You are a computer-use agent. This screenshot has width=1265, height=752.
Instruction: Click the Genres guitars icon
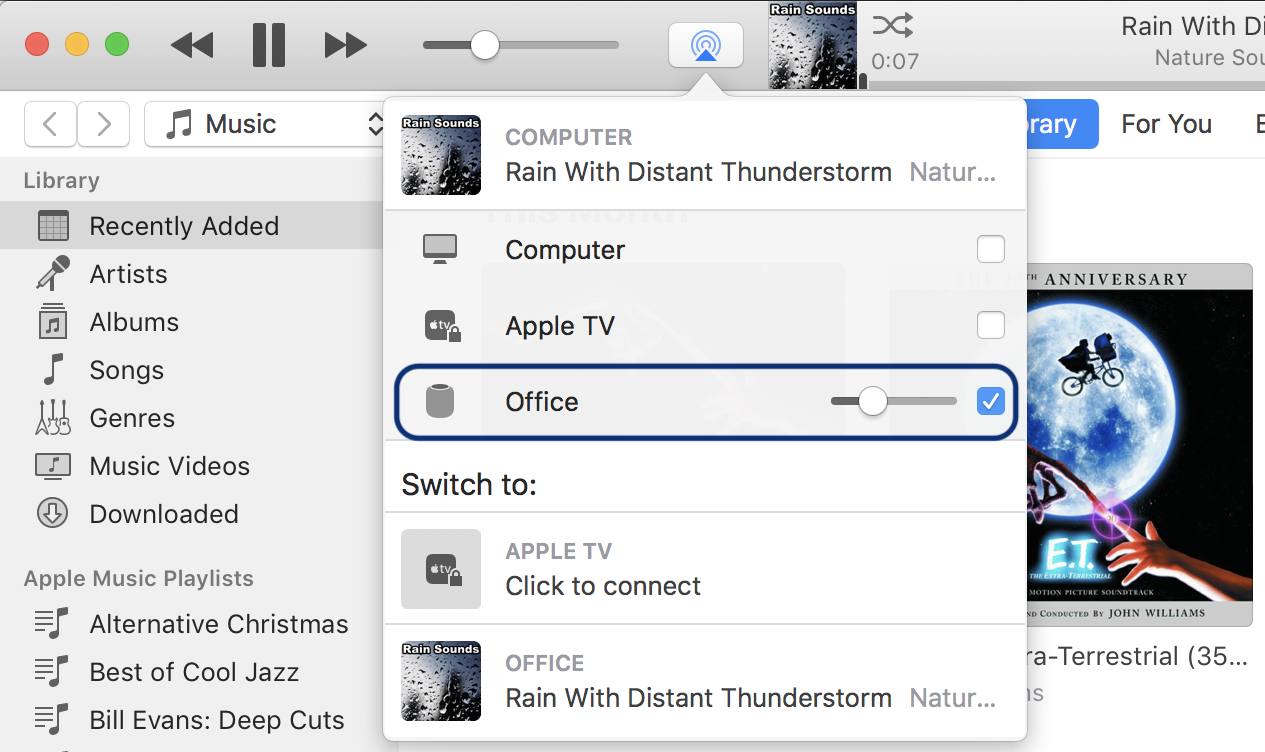point(53,417)
